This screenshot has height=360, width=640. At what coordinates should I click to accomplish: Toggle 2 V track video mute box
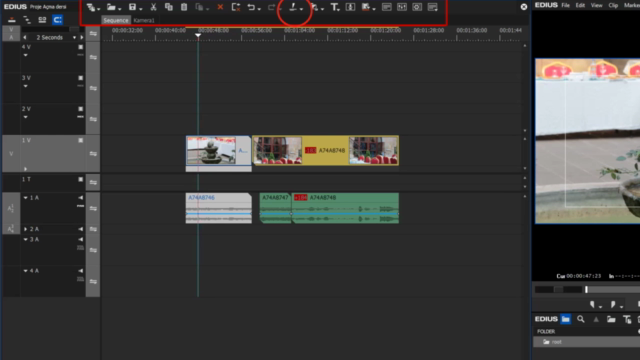click(81, 109)
